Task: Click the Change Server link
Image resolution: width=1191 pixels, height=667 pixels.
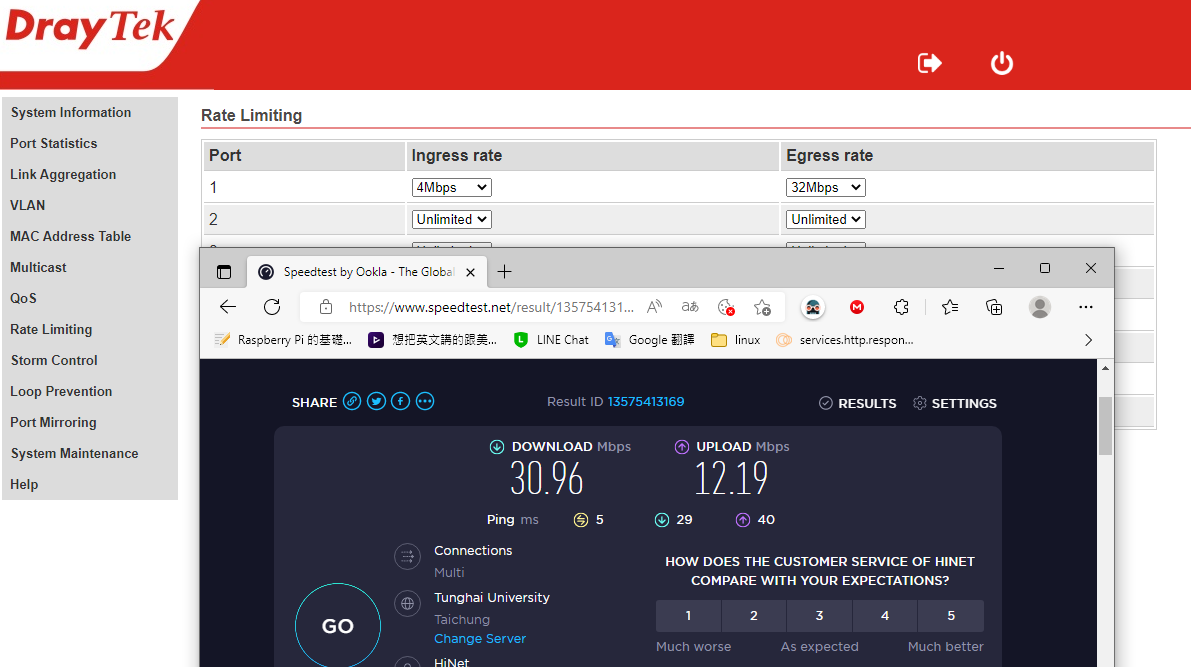Action: [480, 639]
